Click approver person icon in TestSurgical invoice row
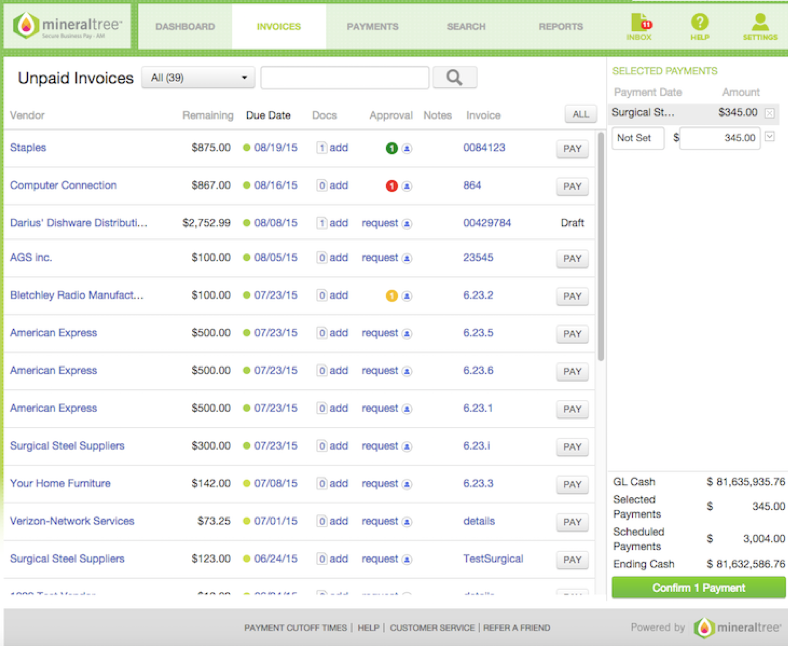 pyautogui.click(x=407, y=560)
